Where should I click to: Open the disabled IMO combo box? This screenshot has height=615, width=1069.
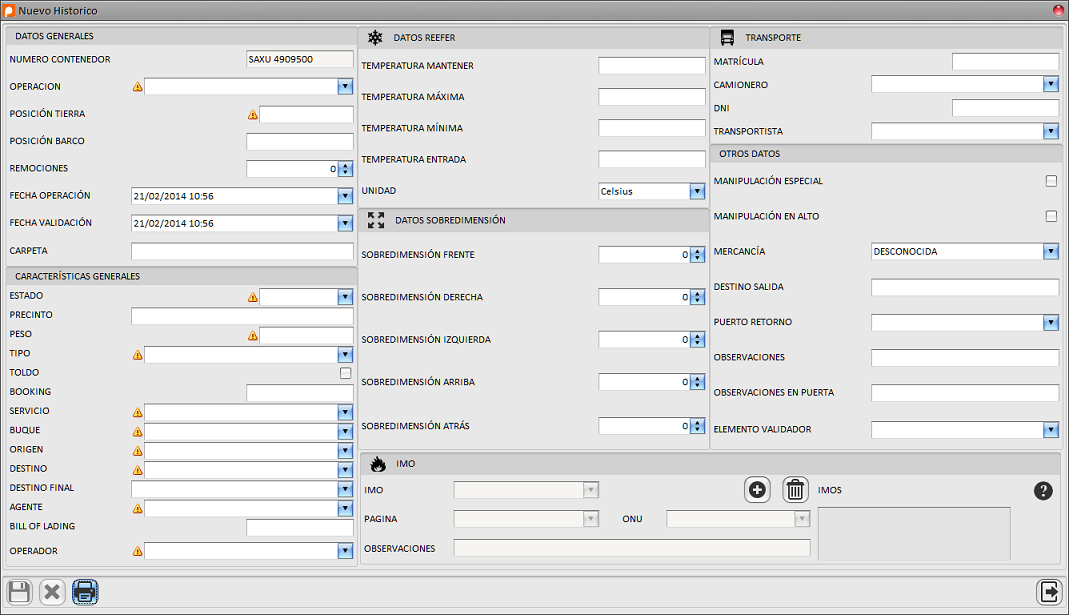(590, 490)
